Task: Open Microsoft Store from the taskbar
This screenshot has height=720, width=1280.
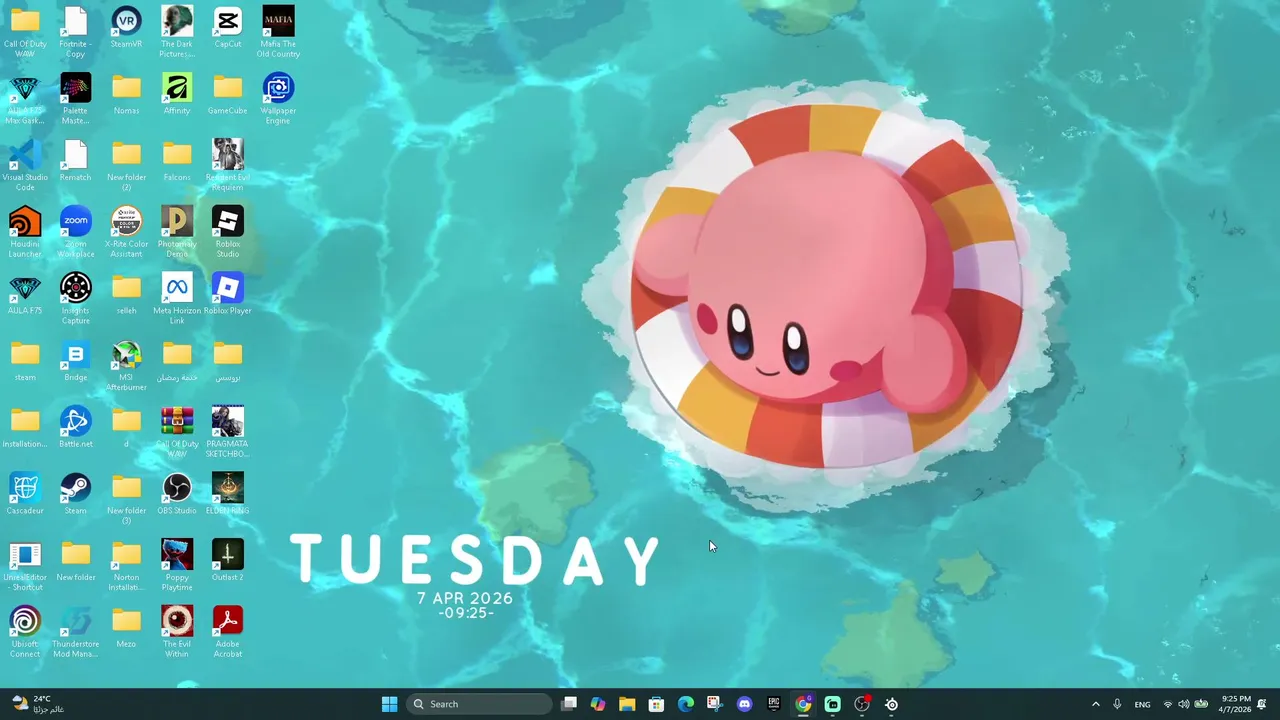Action: tap(656, 704)
